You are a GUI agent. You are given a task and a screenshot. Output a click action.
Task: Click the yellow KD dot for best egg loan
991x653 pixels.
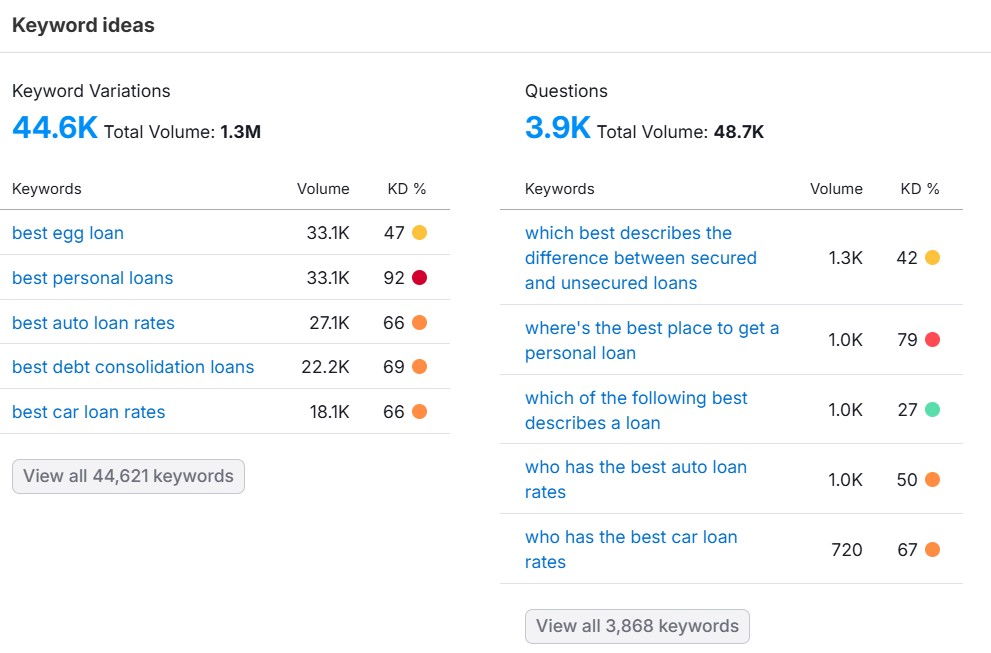point(419,233)
